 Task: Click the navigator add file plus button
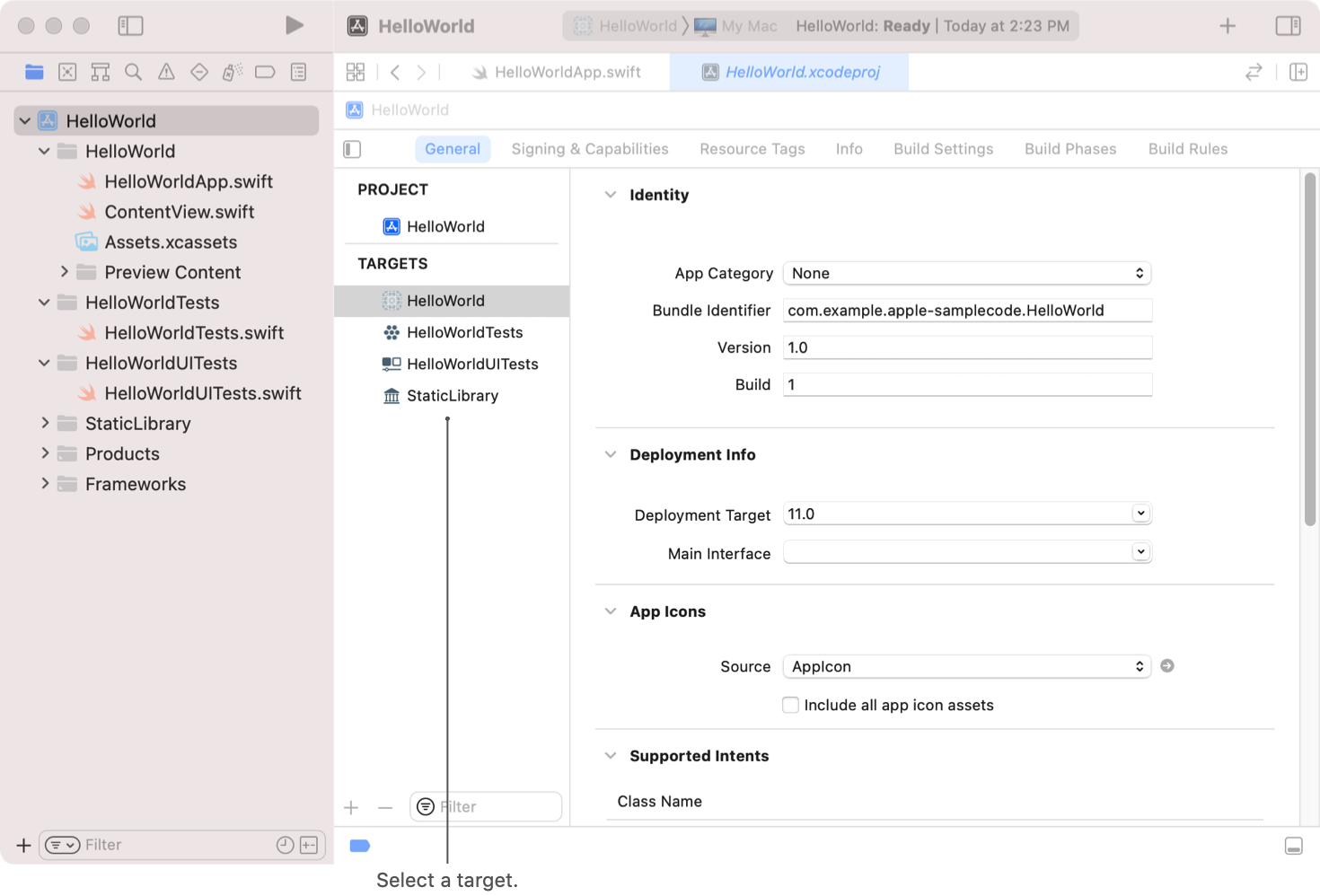coord(23,845)
